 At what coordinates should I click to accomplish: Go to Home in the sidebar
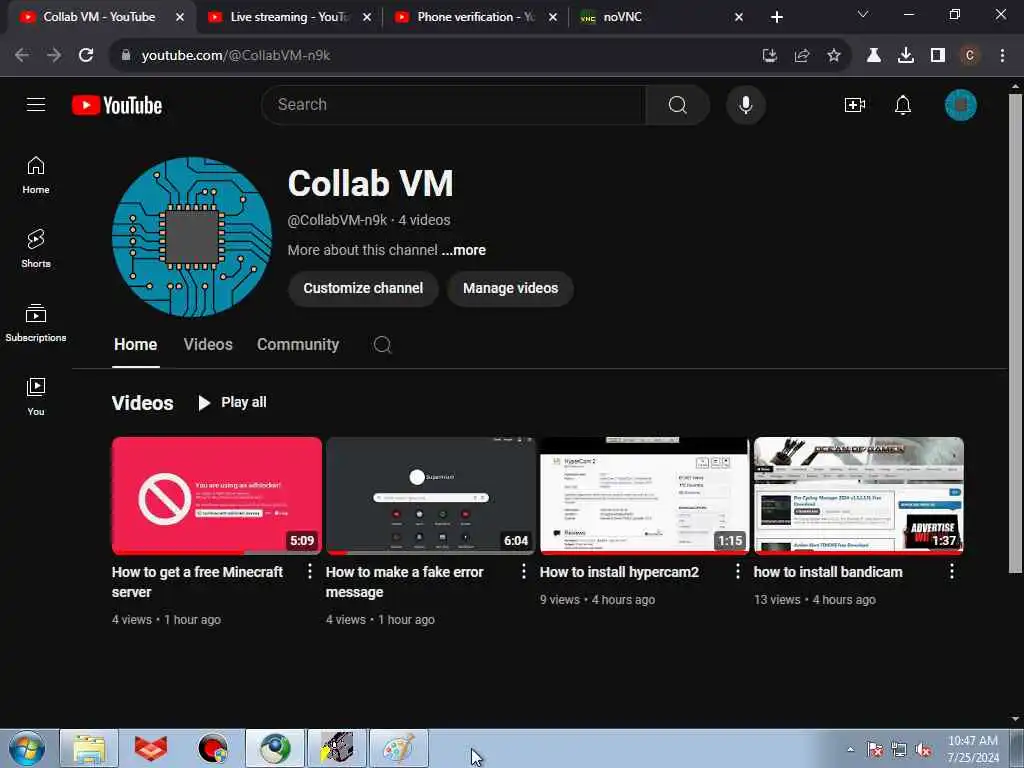36,175
